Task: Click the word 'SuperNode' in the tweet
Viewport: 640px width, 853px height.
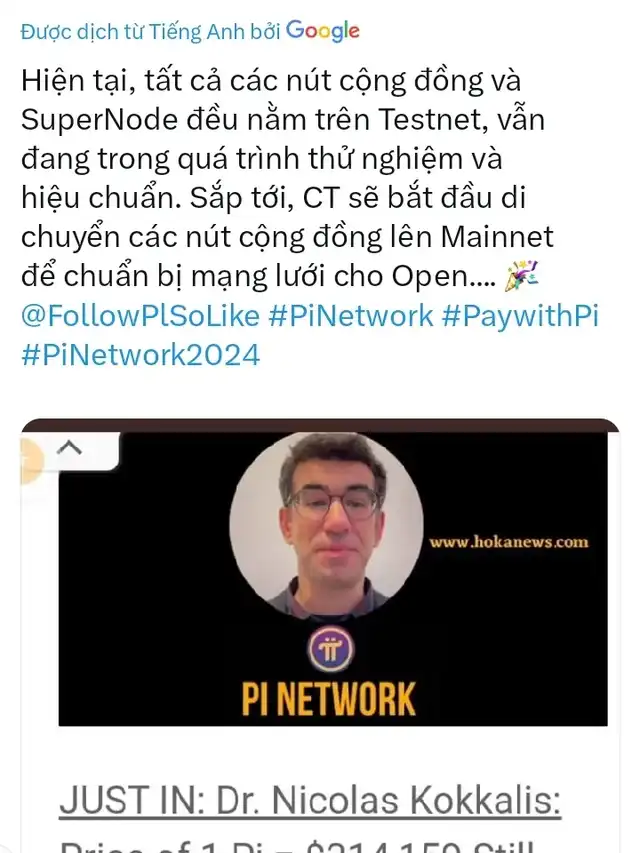Action: pos(100,120)
